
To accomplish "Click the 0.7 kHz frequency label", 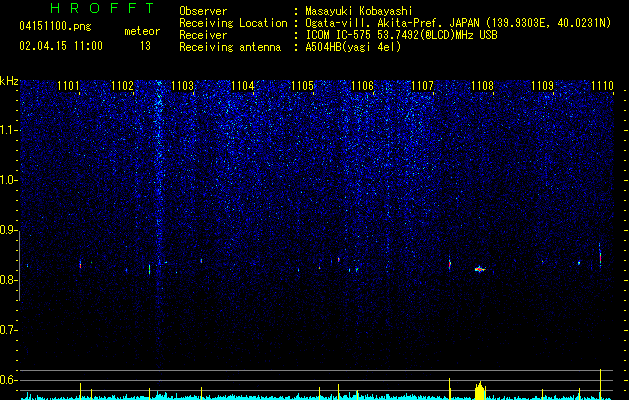I will coord(9,330).
